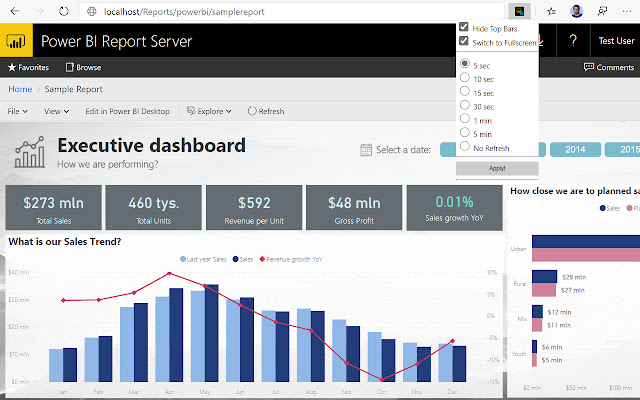Click the calendar icon beside Select a date
The width and height of the screenshot is (640, 400).
click(365, 150)
